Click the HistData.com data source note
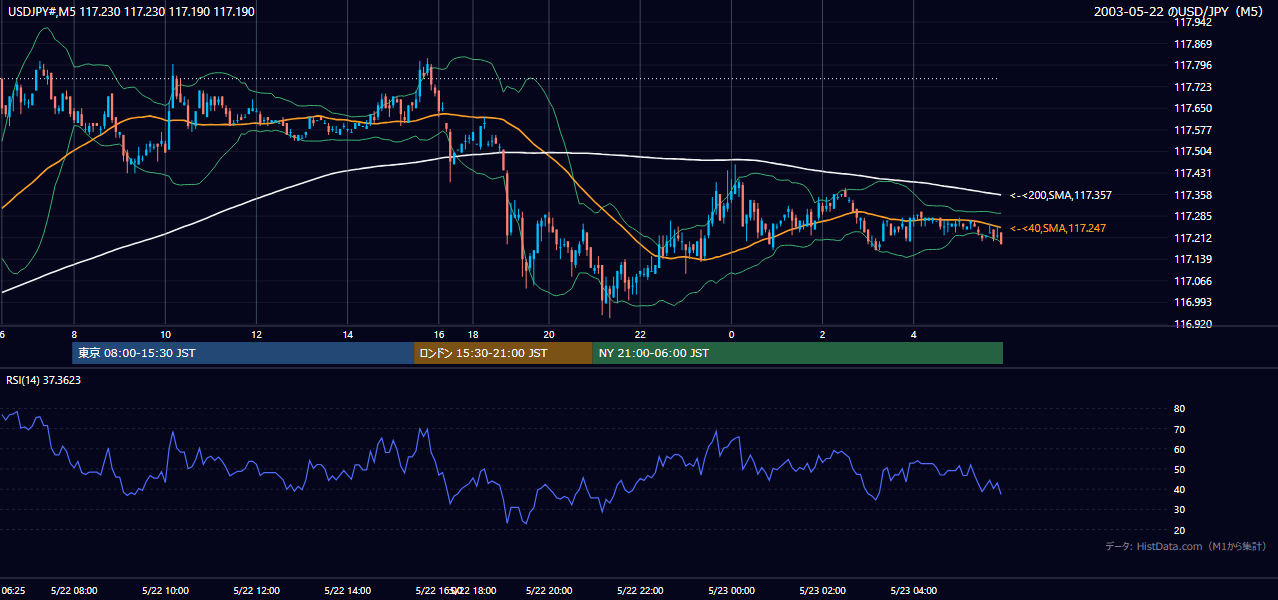The width and height of the screenshot is (1278, 600). click(1185, 546)
